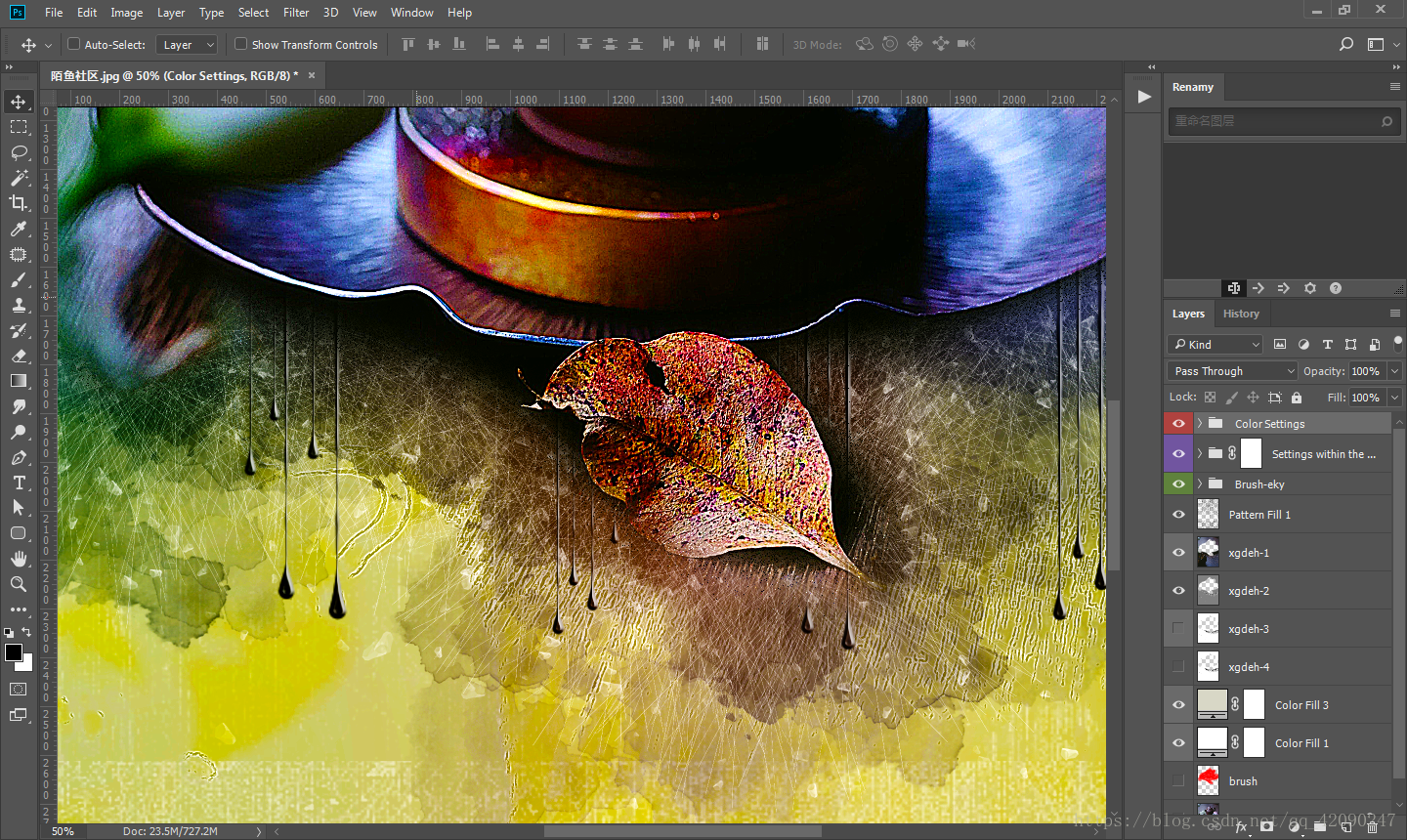Expand the Settings within the group
This screenshot has width=1407, height=840.
[x=1200, y=453]
